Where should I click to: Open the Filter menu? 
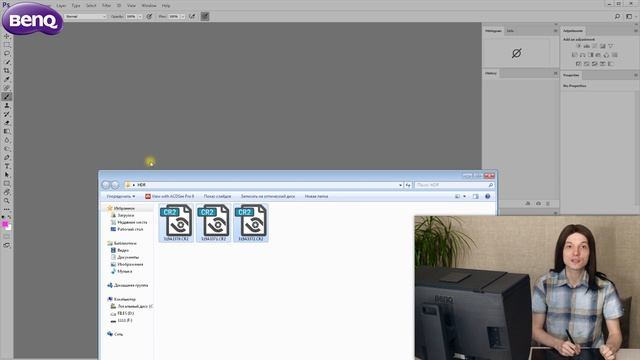106,6
